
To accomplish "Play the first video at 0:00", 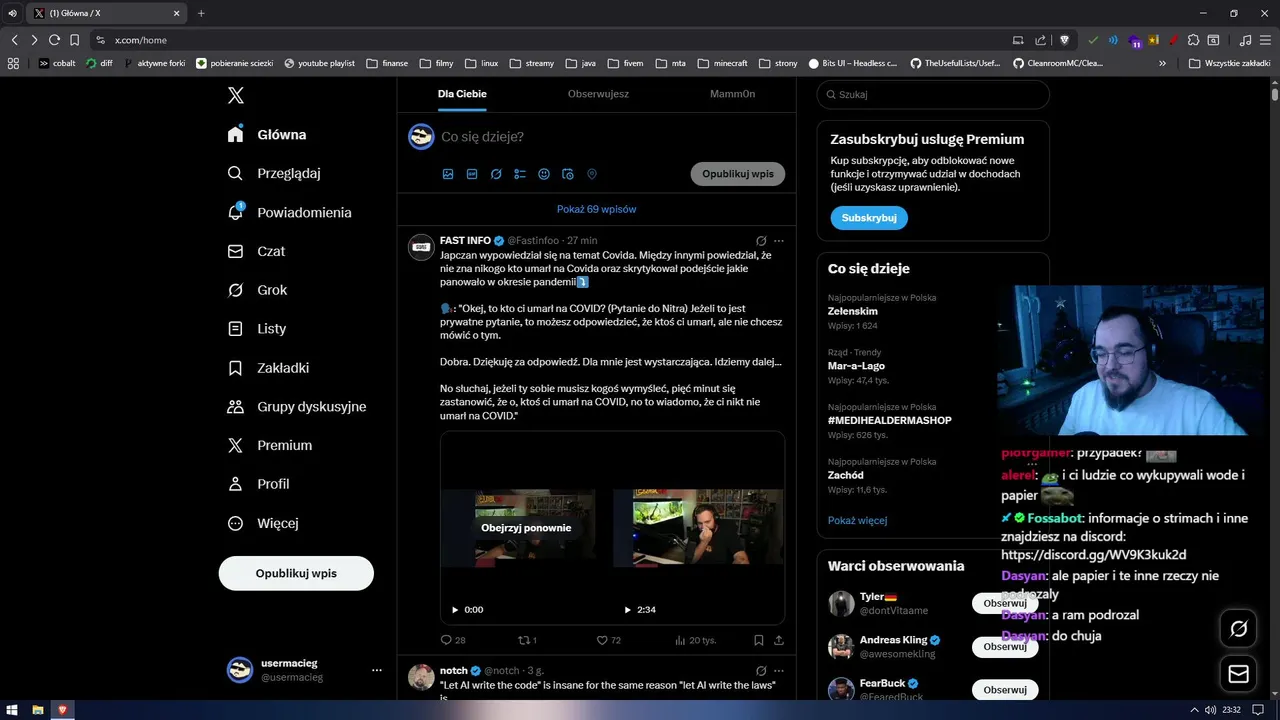I will pos(455,609).
